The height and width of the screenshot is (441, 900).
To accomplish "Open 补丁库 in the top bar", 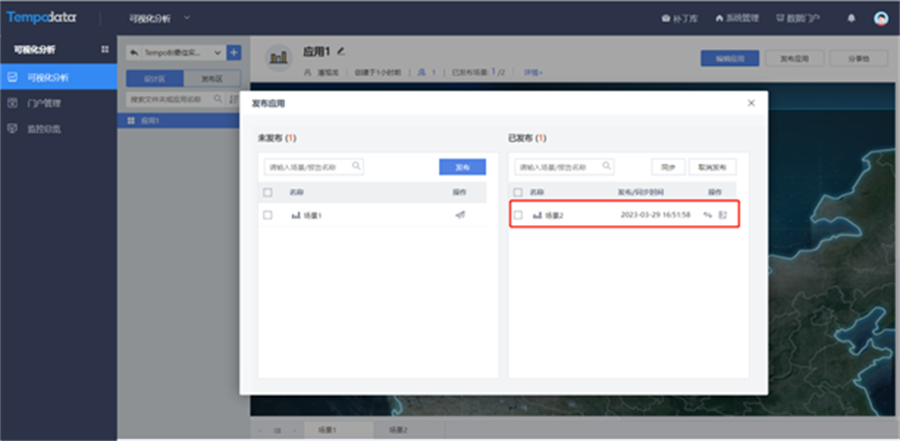I will coord(680,18).
